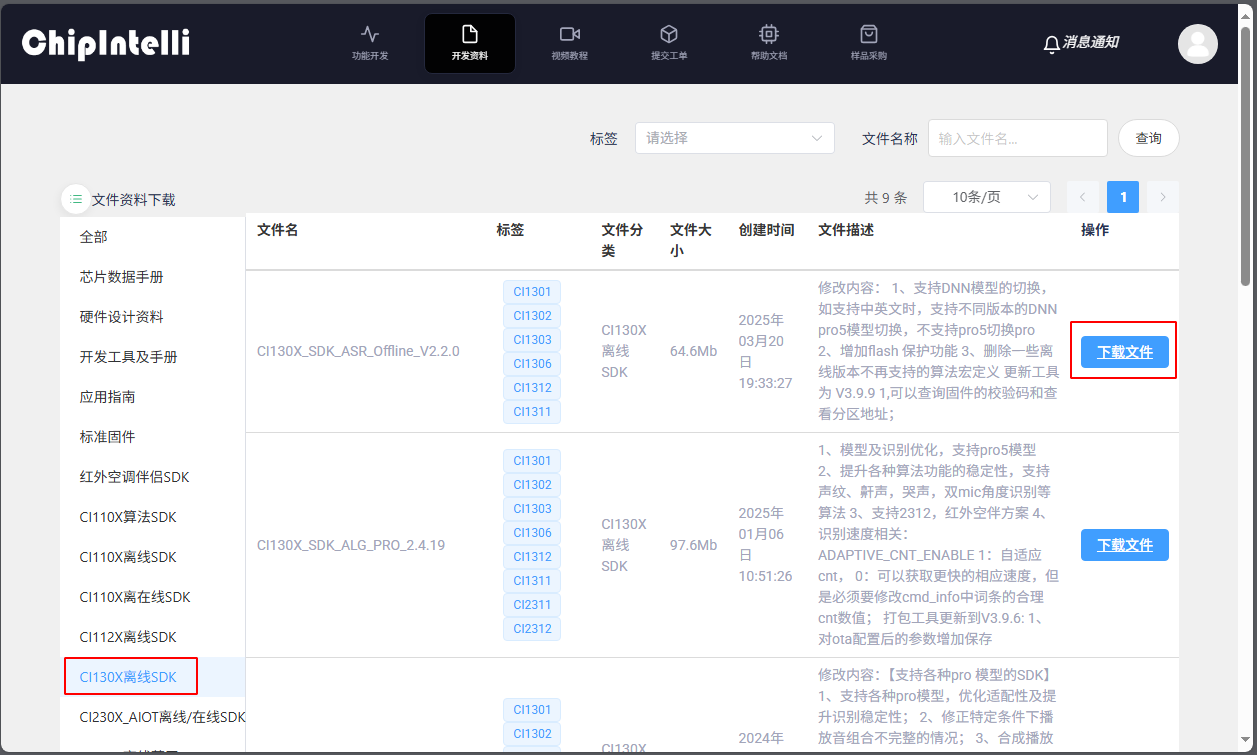This screenshot has height=755, width=1257.
Task: Go to next page arrow
Action: pyautogui.click(x=1163, y=197)
